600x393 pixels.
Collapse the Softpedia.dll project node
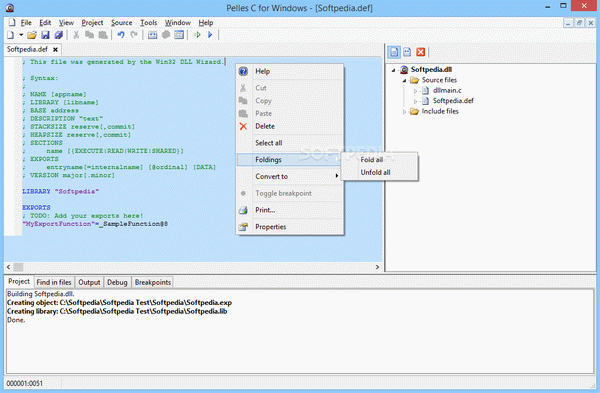click(393, 70)
